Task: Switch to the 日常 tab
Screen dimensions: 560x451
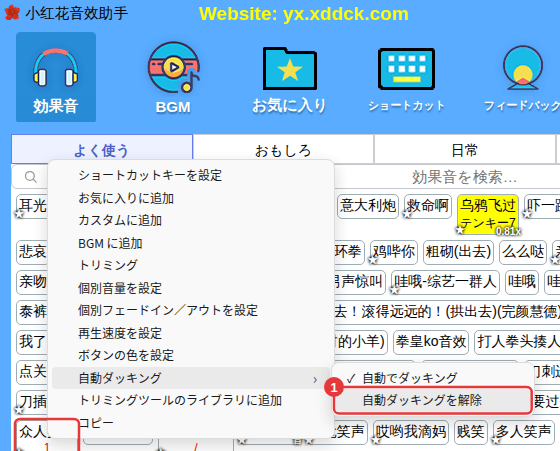Action: click(x=464, y=150)
